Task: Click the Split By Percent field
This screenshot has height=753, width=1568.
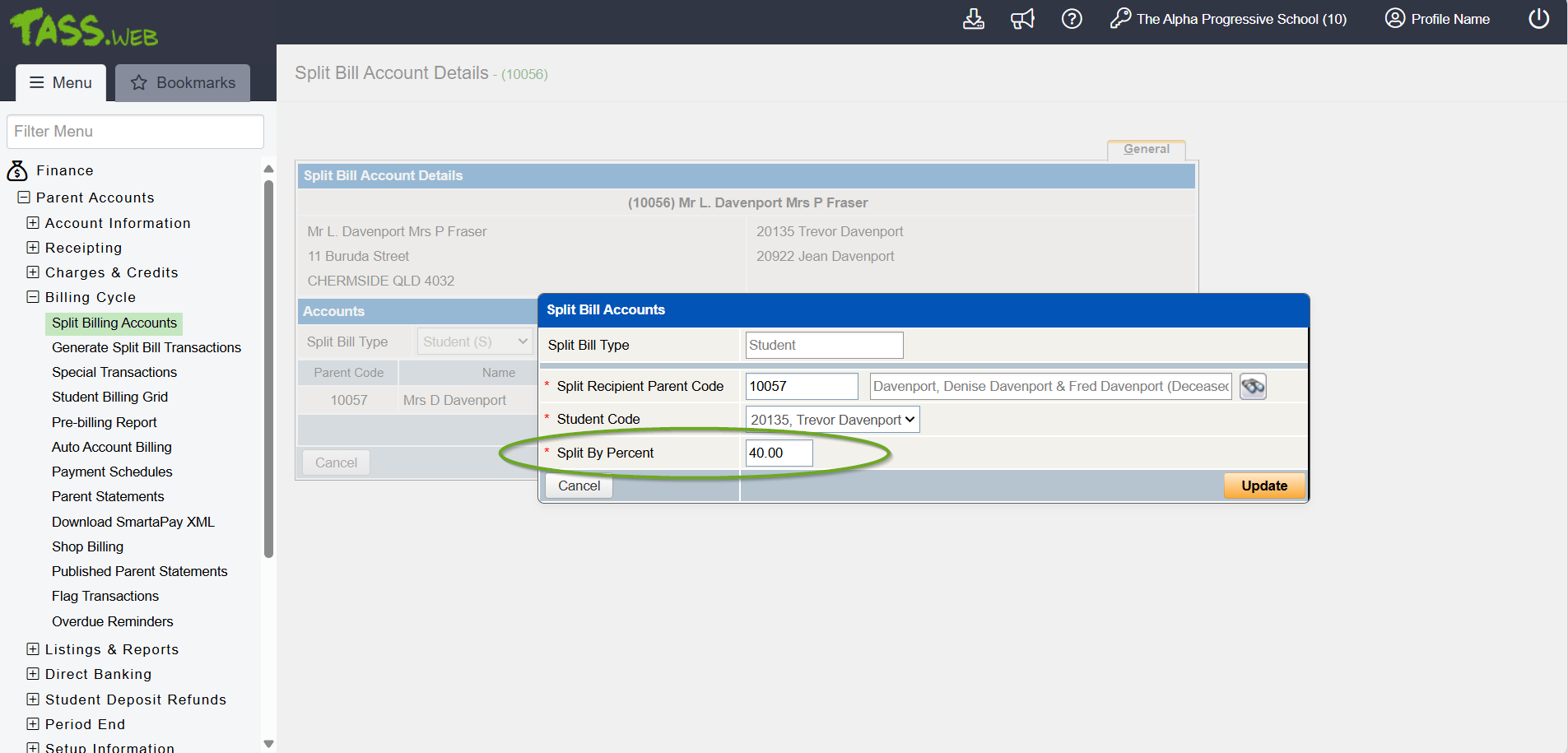Action: click(779, 453)
